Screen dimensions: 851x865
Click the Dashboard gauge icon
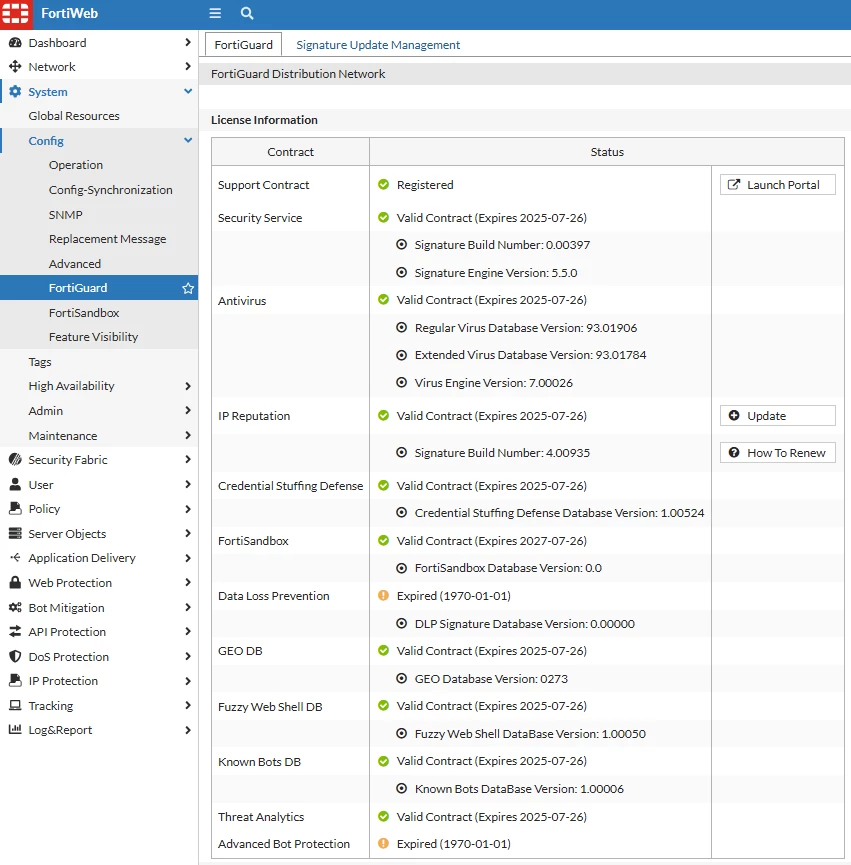pyautogui.click(x=15, y=42)
